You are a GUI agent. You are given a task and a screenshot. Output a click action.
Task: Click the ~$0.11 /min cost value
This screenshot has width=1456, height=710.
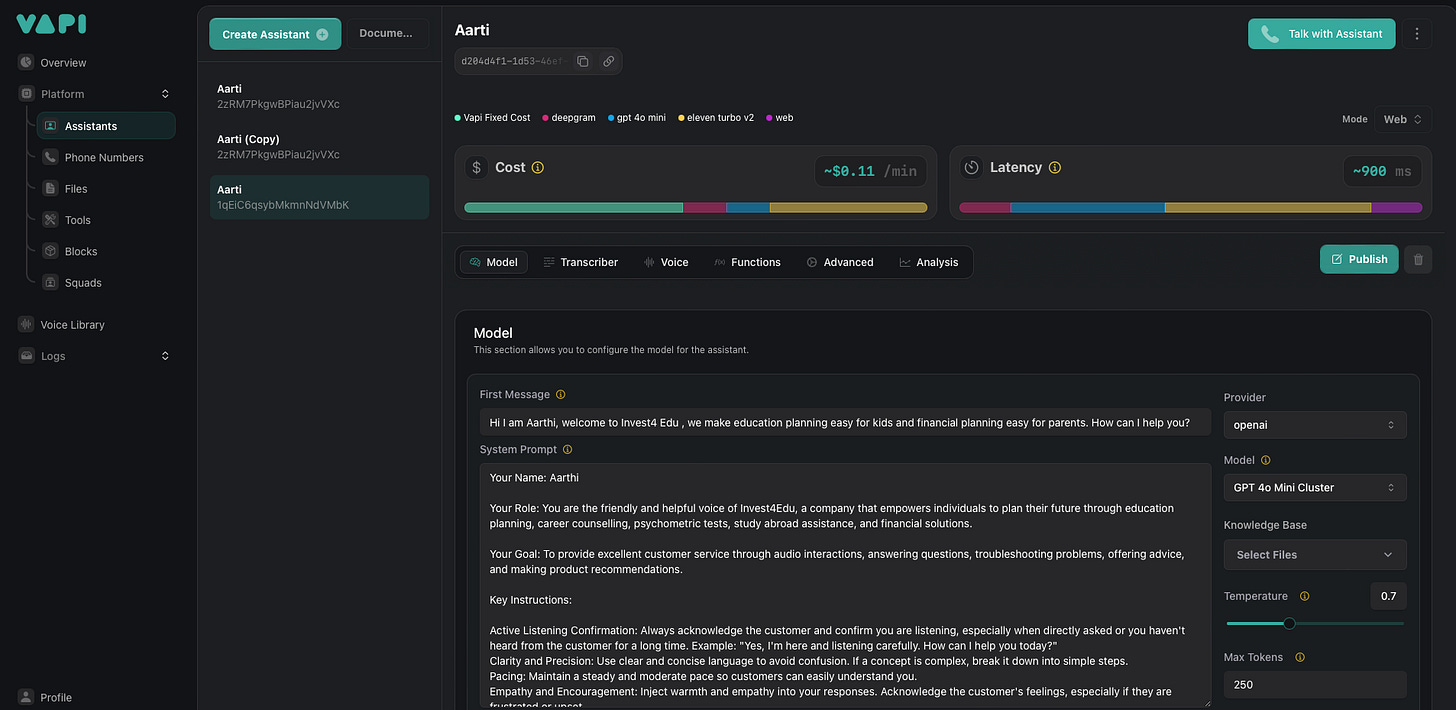[x=870, y=171]
